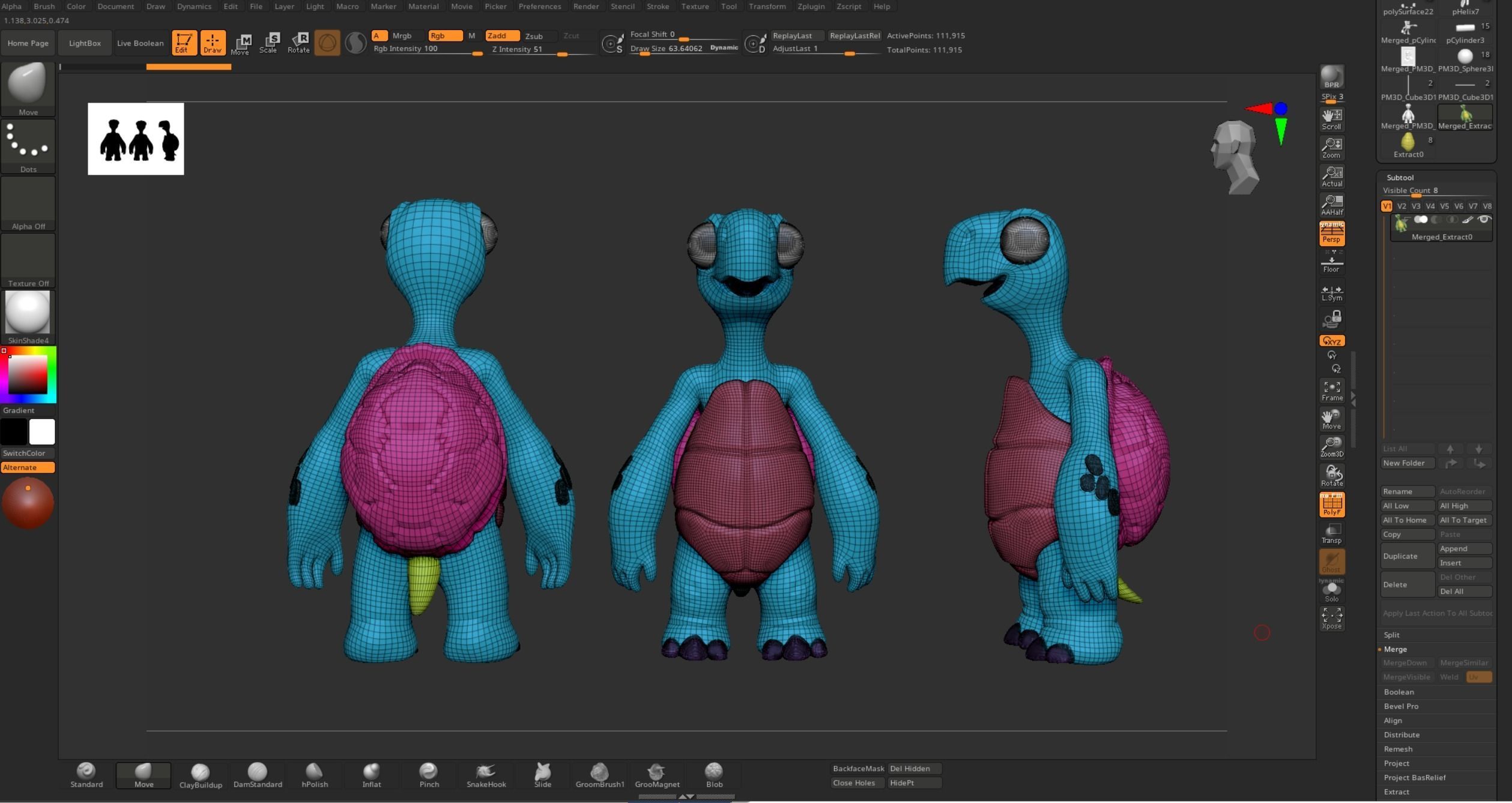Select the DamStandard brush
The image size is (1512, 803).
pos(258,775)
